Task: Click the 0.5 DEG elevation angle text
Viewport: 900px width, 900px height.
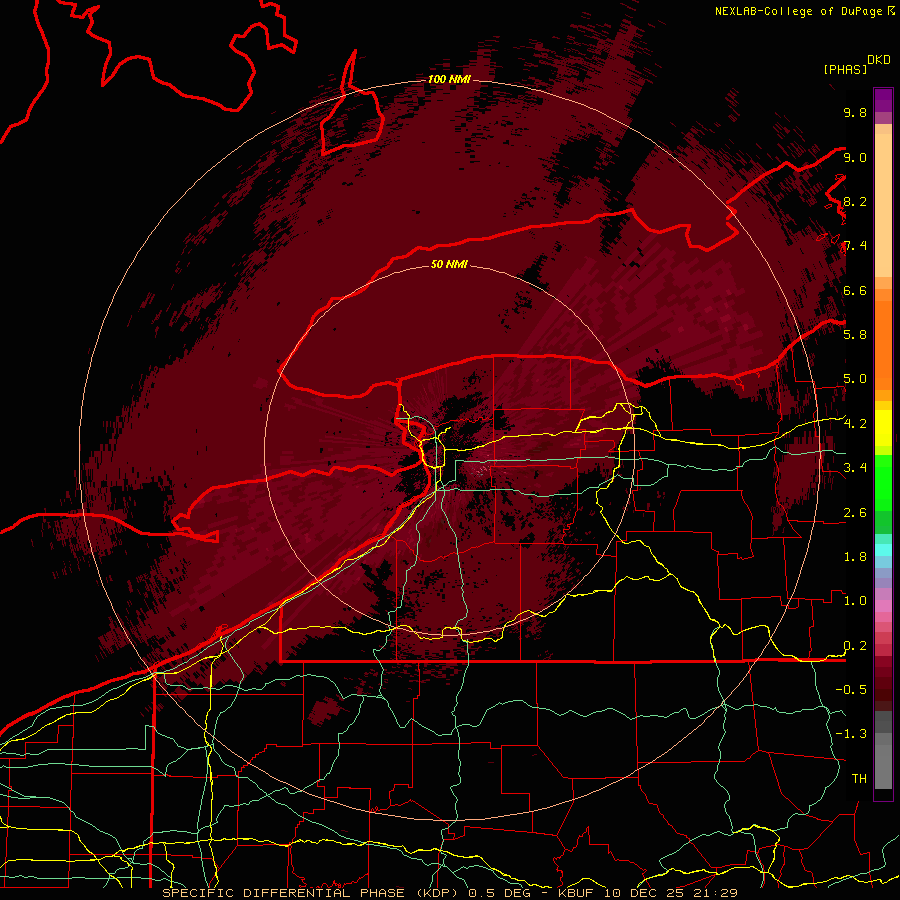Action: click(497, 893)
